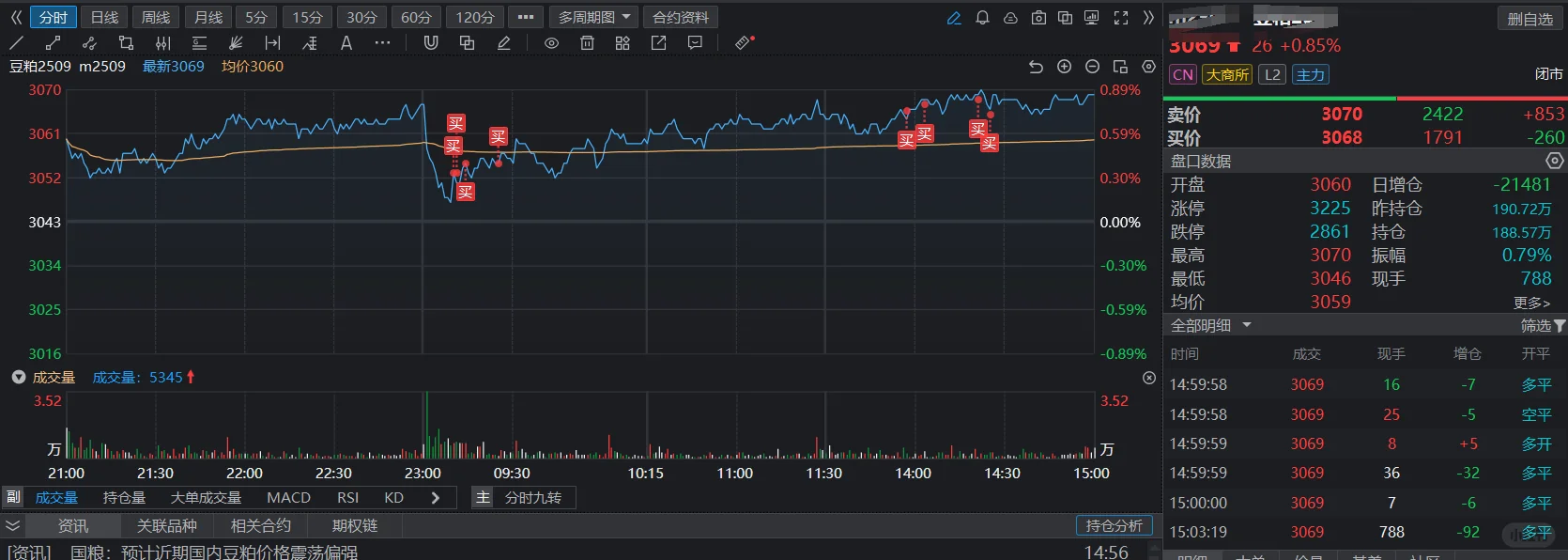Open price alert bell icon
1568x560 pixels.
coord(982,18)
